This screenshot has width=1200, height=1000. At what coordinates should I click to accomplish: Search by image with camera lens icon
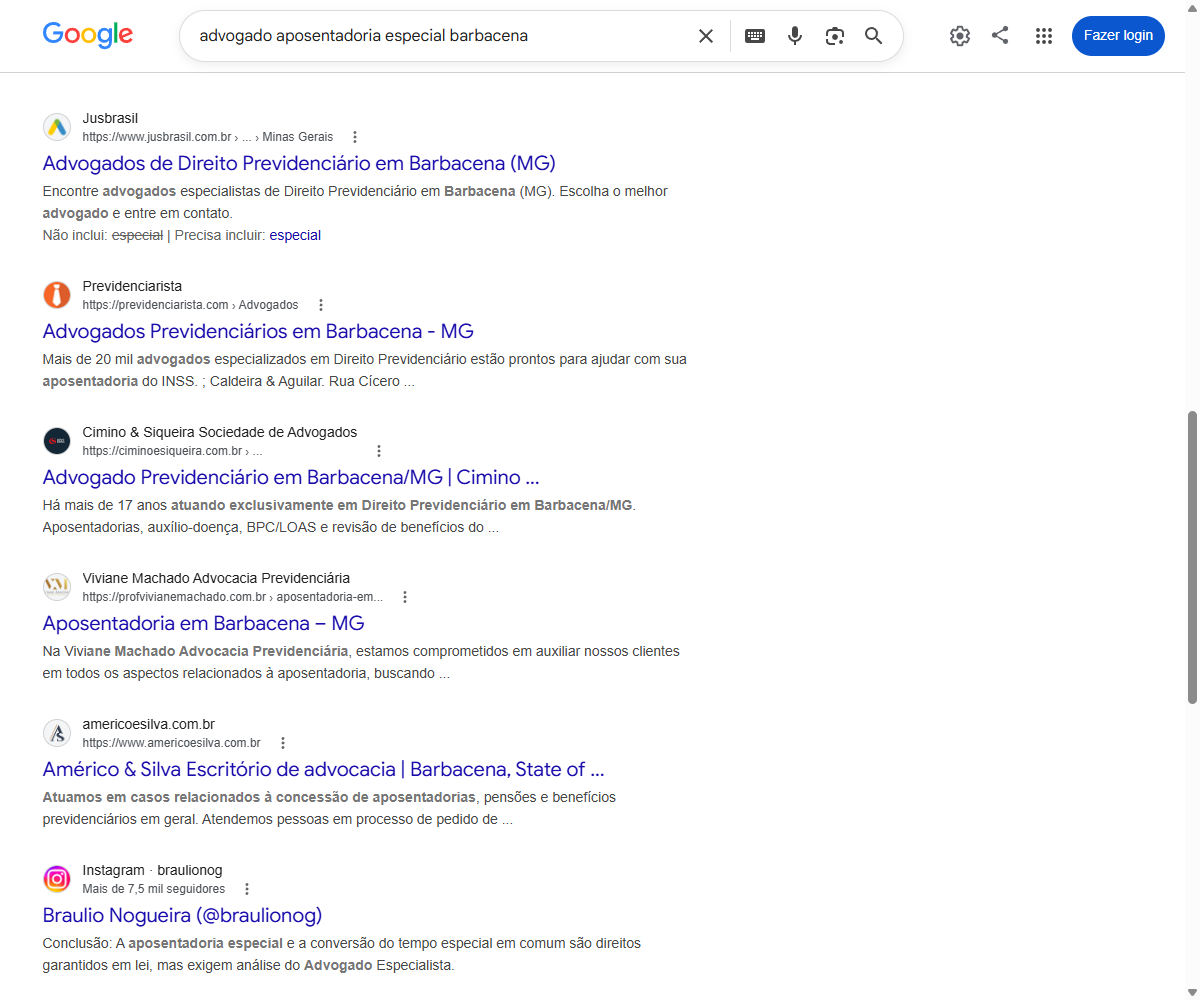coord(835,36)
